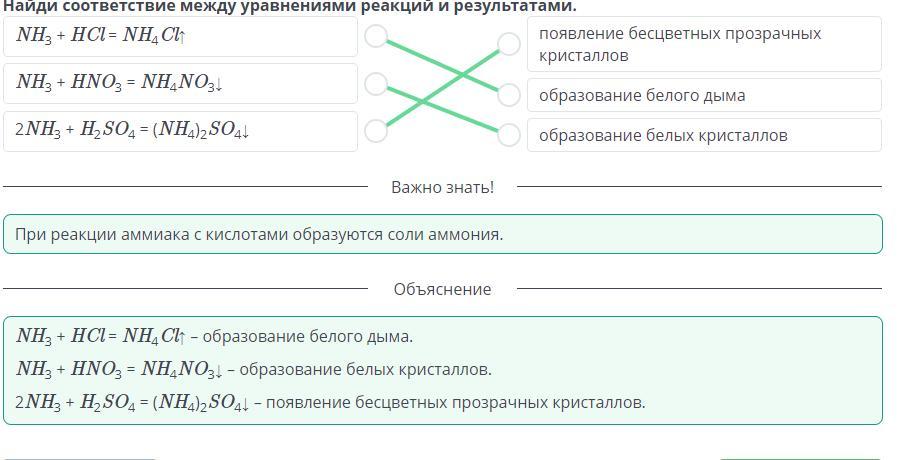Click the connector circle beside 2NH3 + H2SO4 equation
Screen dimensions: 902x460
pyautogui.click(x=376, y=130)
